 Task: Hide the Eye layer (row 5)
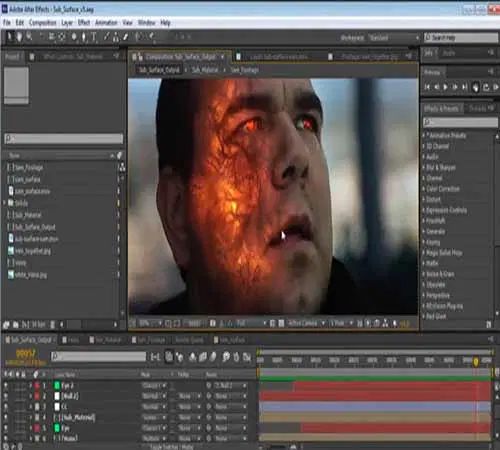[6, 428]
